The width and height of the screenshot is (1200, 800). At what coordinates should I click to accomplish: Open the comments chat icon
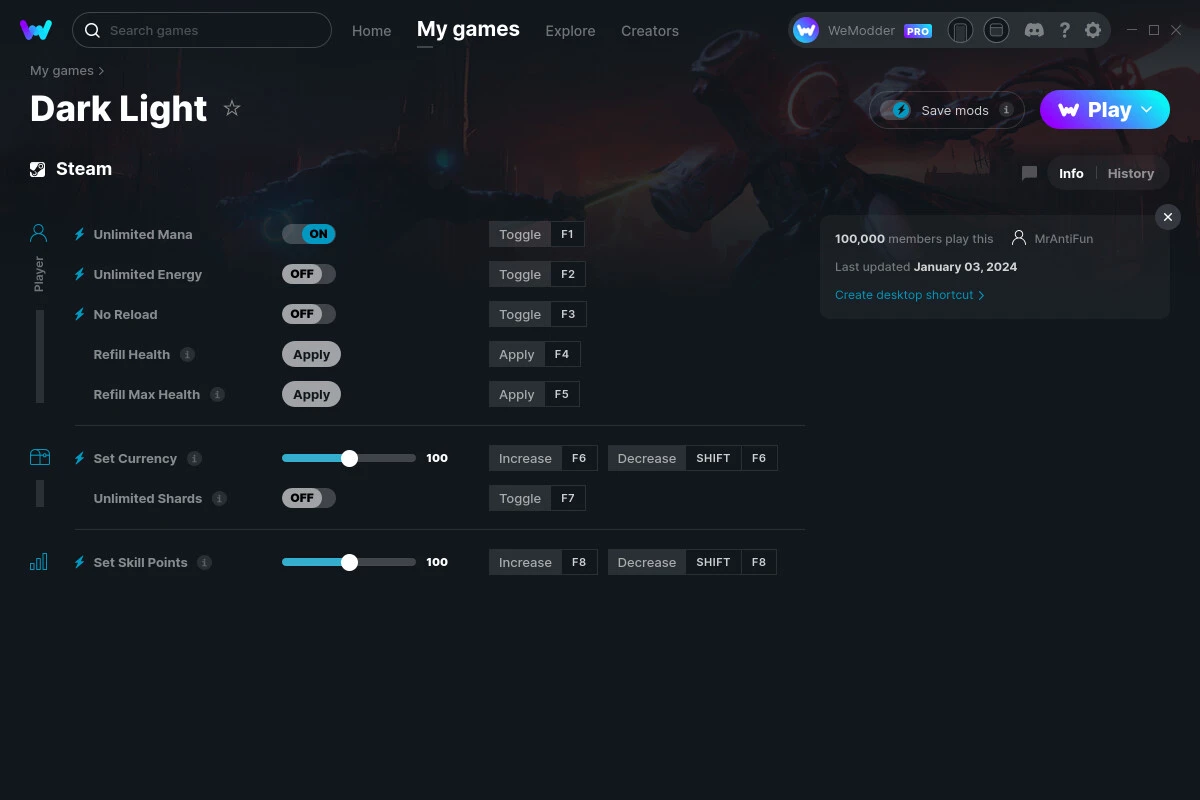coord(1029,173)
